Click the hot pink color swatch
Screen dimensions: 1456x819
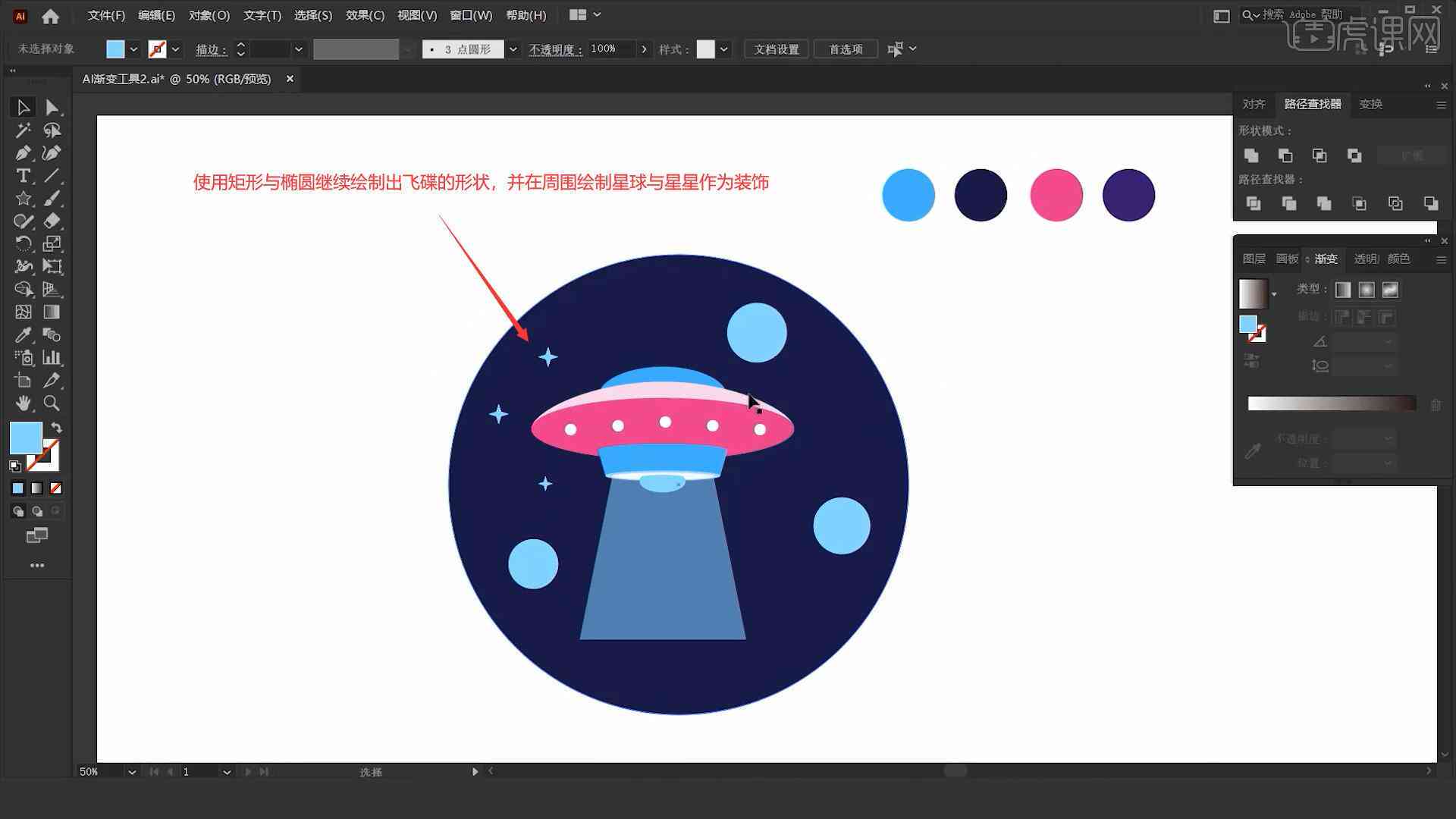click(1055, 194)
